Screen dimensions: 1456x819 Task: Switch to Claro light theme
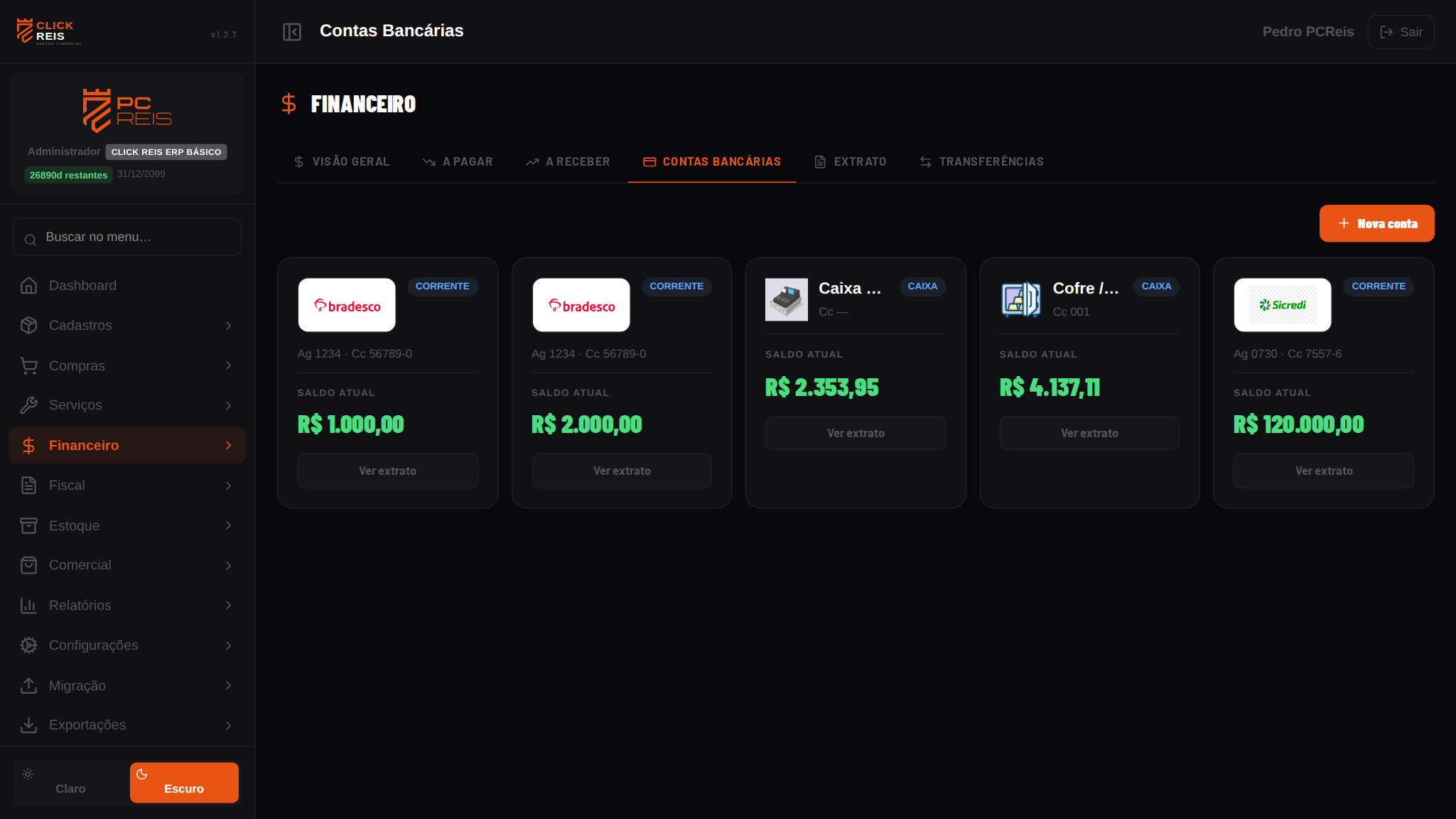tap(70, 782)
